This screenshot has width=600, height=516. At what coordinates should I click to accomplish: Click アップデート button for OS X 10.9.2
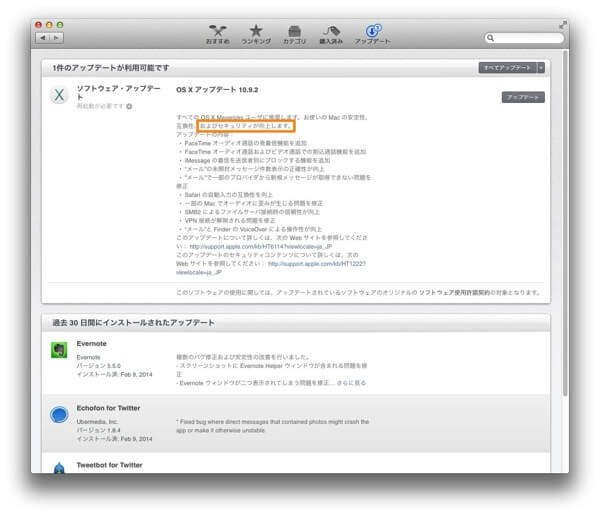[523, 97]
